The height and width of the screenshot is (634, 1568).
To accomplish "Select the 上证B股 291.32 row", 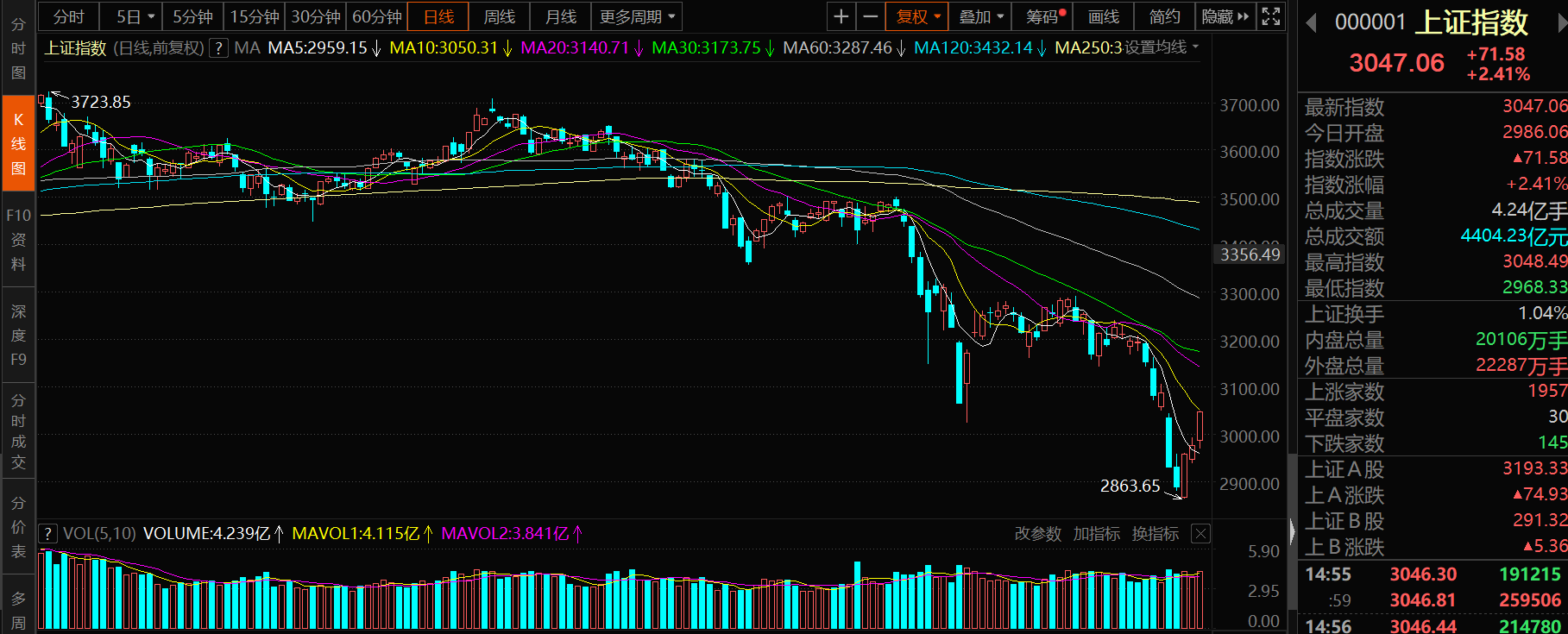I will 1433,521.
